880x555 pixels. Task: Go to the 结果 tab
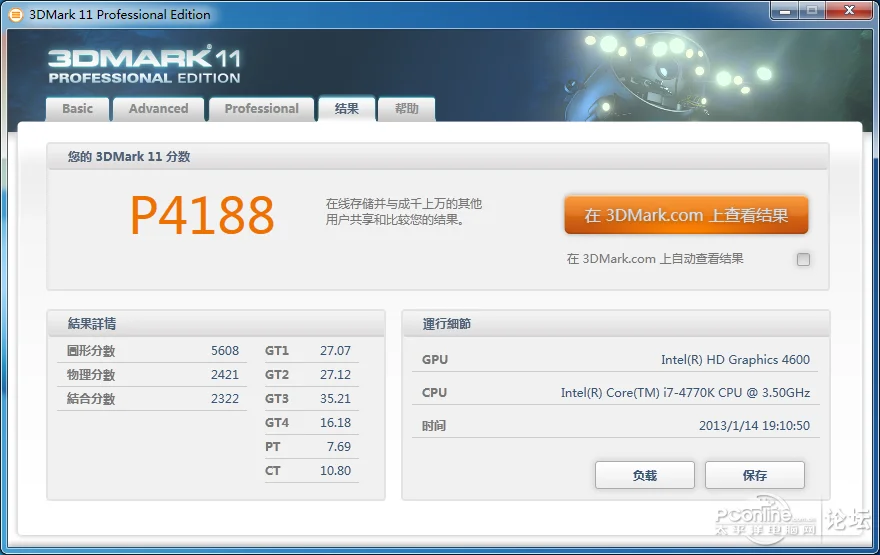347,108
